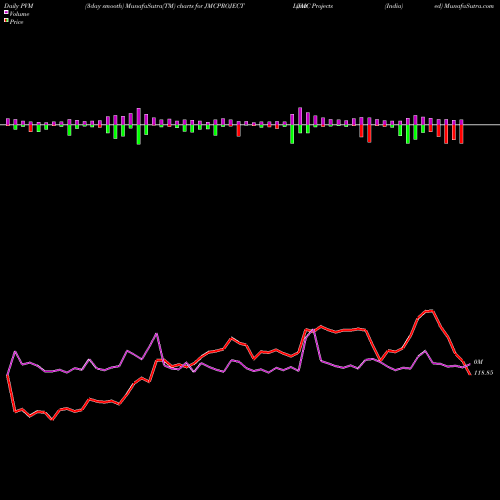Select the 'Volume' legend label
The image size is (500, 500).
point(19,14)
